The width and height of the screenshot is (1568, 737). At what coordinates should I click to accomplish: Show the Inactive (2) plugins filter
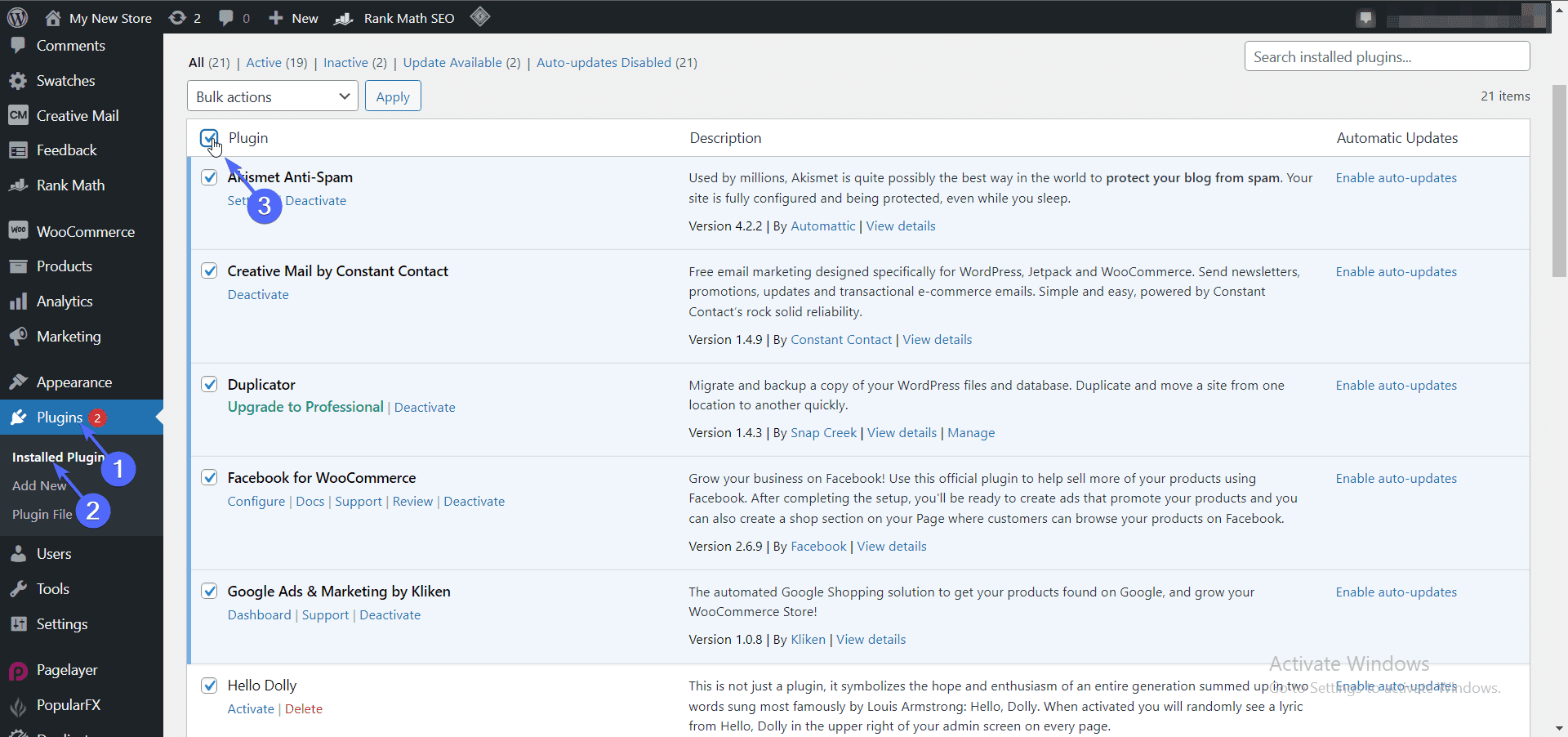tap(355, 63)
